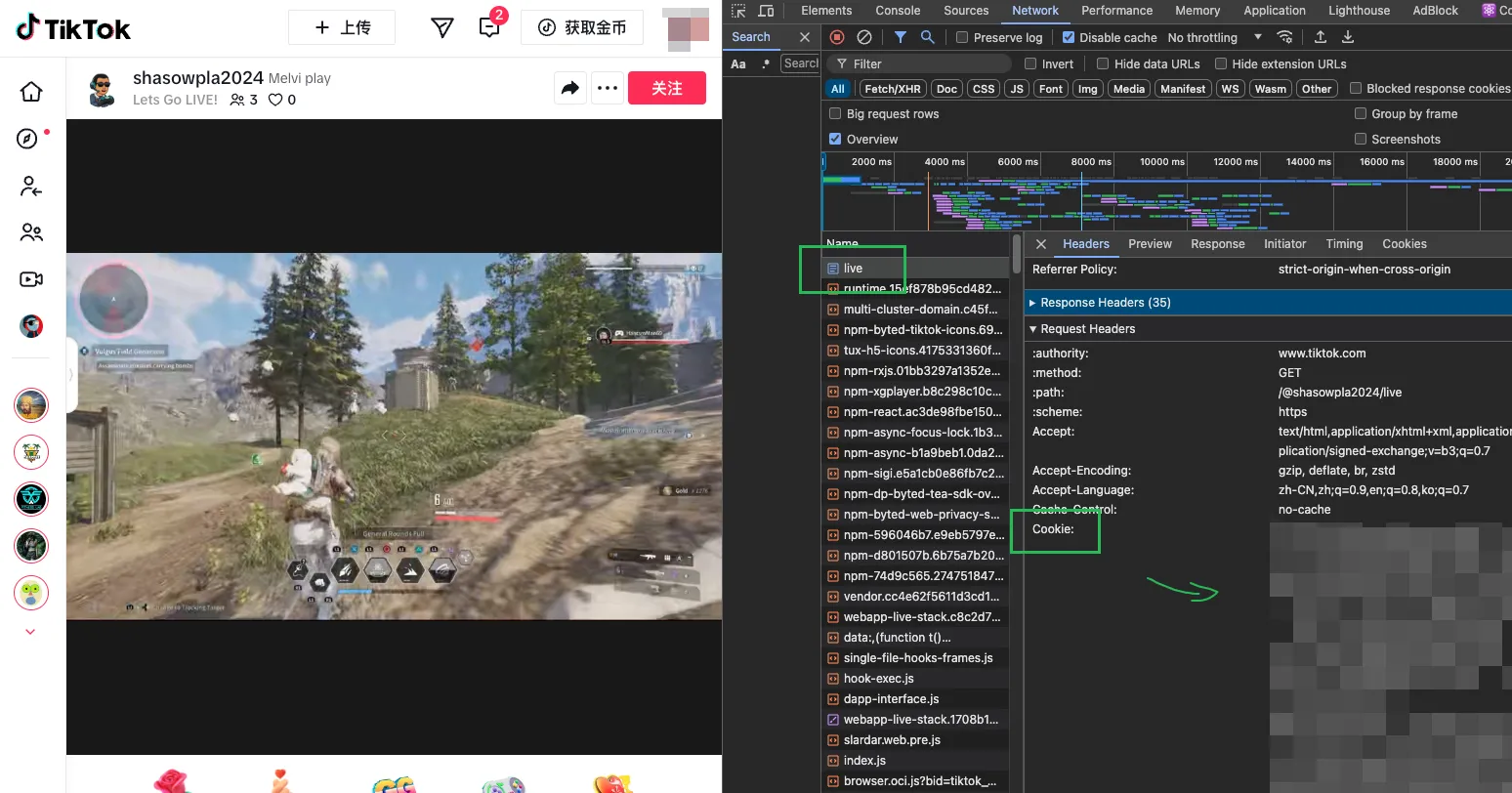The width and height of the screenshot is (1512, 793).
Task: Check Blocked response cookies
Action: [1356, 88]
